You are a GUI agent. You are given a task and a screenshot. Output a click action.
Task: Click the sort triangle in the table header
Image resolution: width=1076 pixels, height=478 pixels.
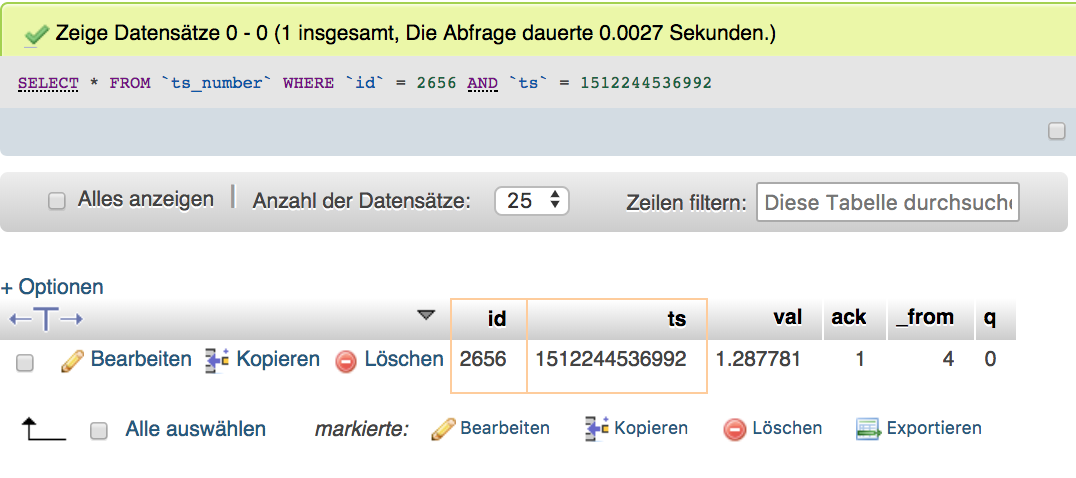pyautogui.click(x=427, y=315)
